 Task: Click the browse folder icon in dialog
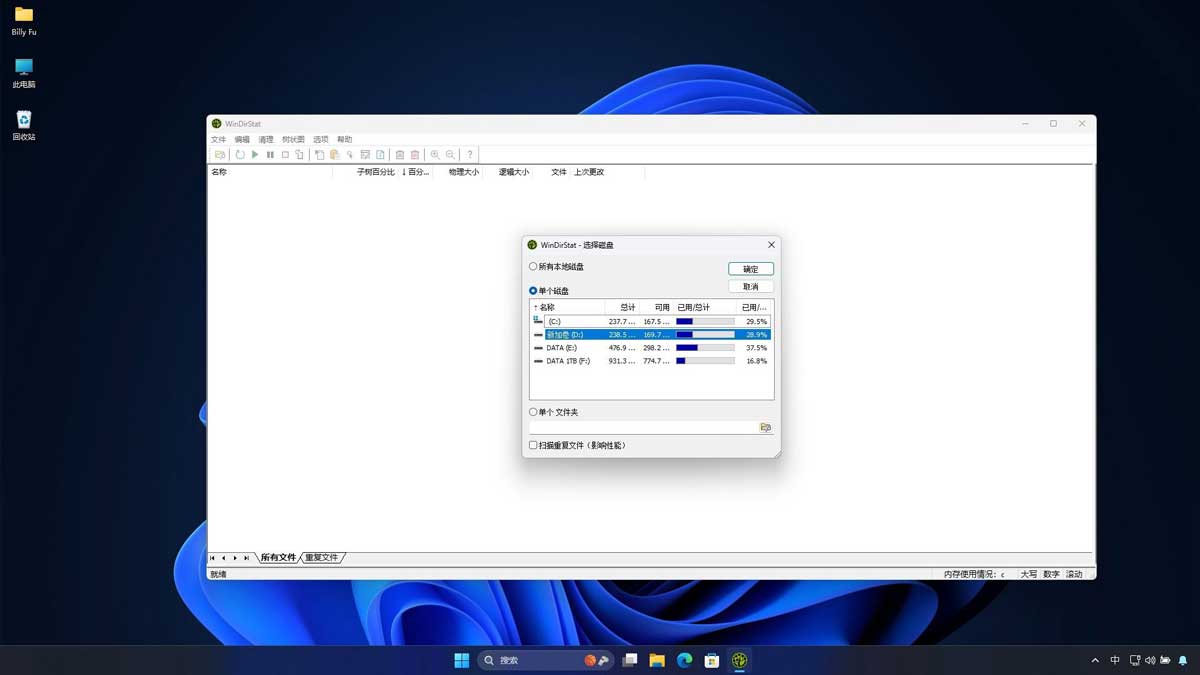[x=765, y=427]
